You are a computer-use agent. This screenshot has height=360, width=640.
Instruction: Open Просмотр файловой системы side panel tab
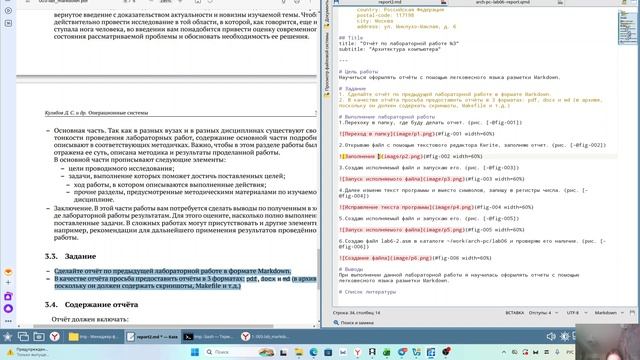click(x=327, y=64)
